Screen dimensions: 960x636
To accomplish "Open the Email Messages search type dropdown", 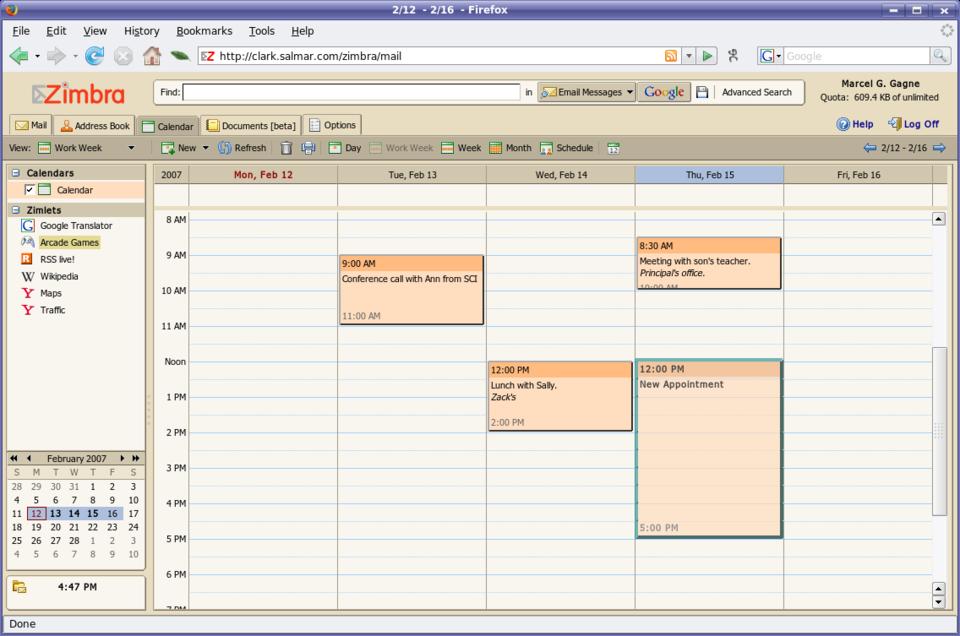I will click(x=587, y=92).
